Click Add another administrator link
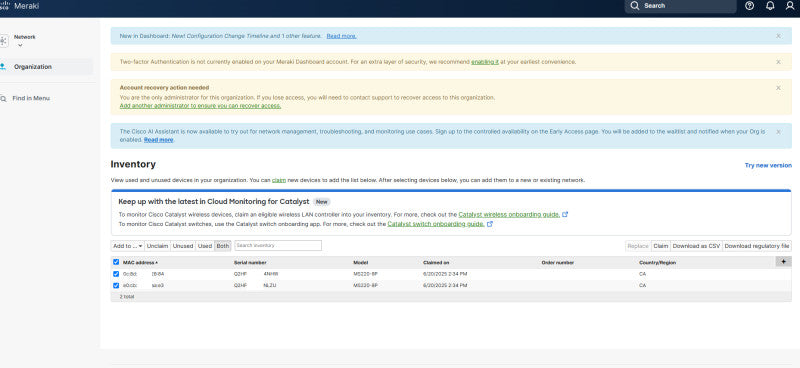800x368 pixels. point(200,106)
